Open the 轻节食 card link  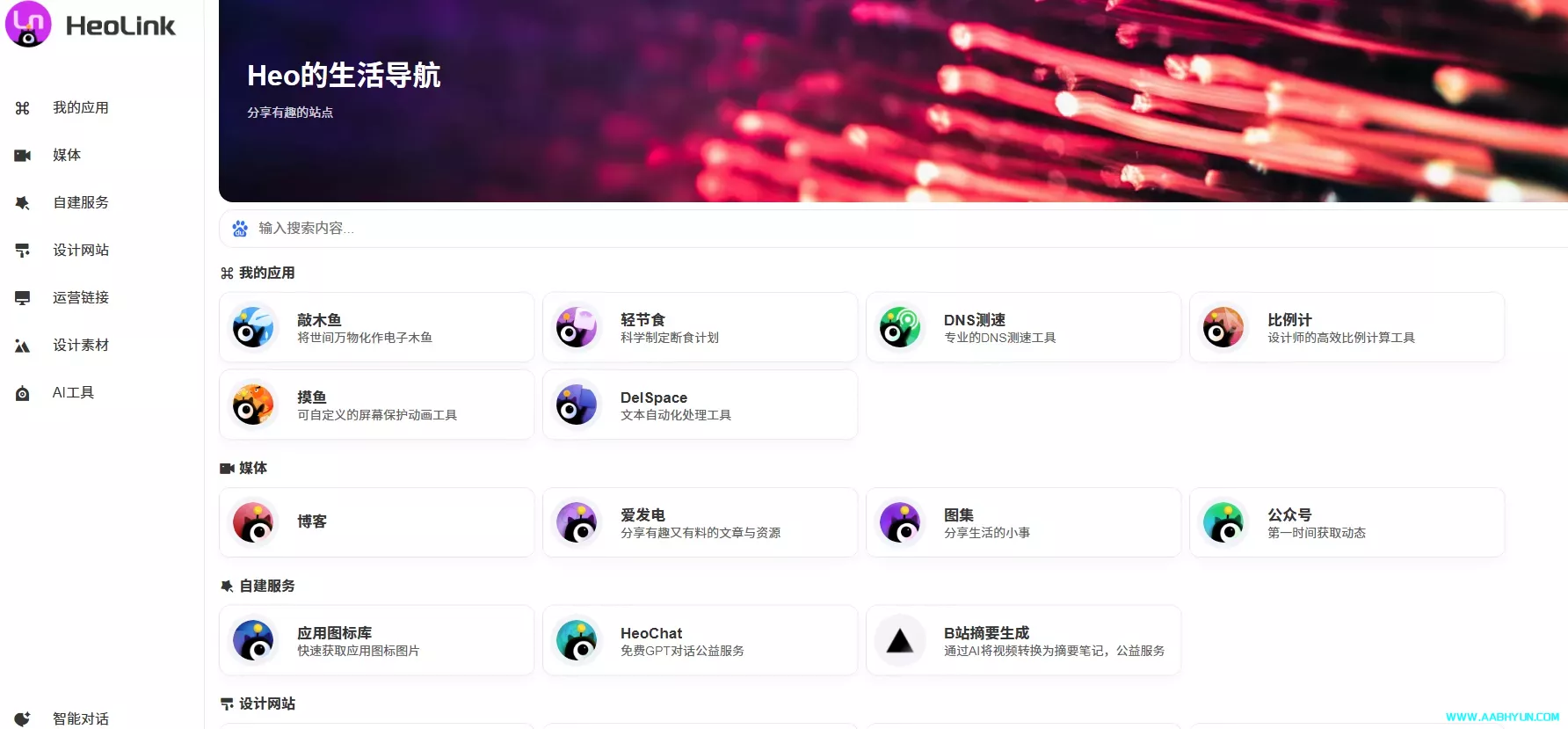pyautogui.click(x=700, y=328)
